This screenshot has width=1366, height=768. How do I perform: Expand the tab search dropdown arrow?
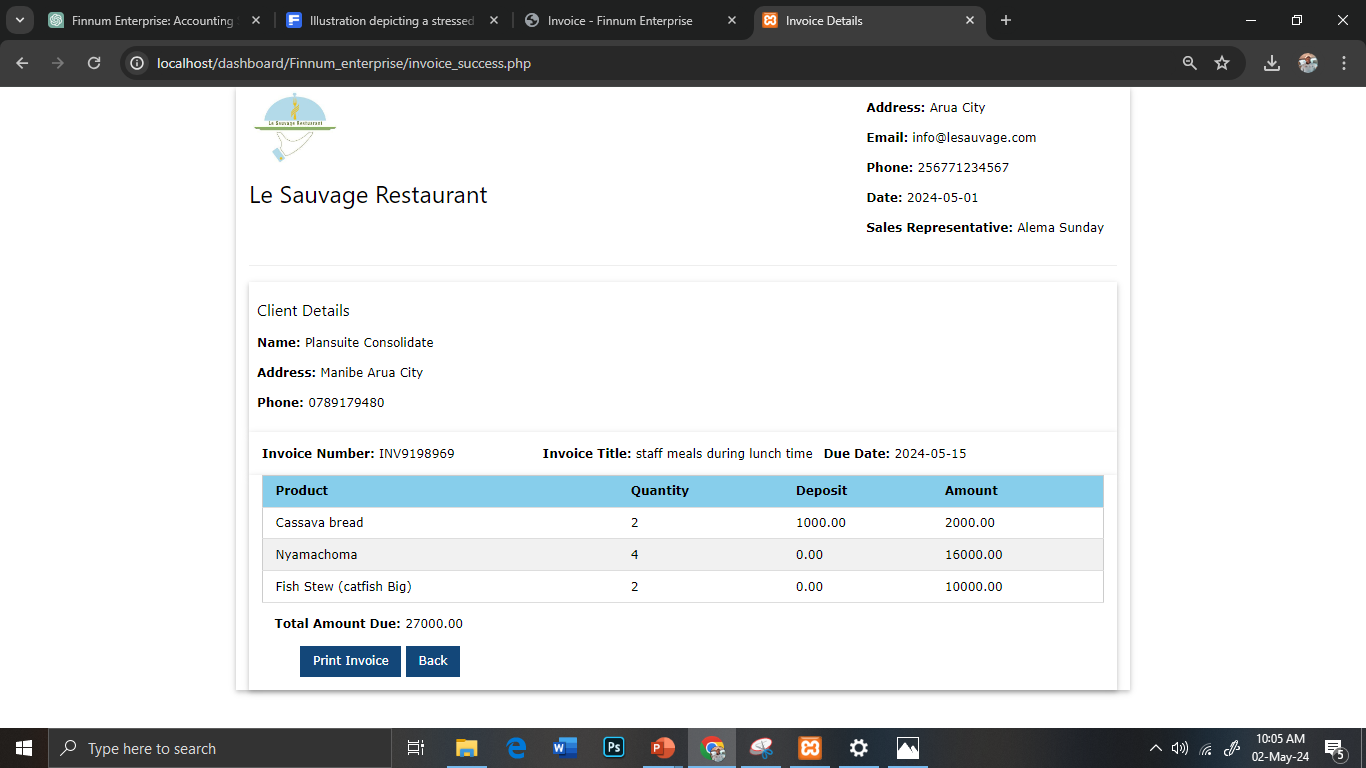coord(19,20)
